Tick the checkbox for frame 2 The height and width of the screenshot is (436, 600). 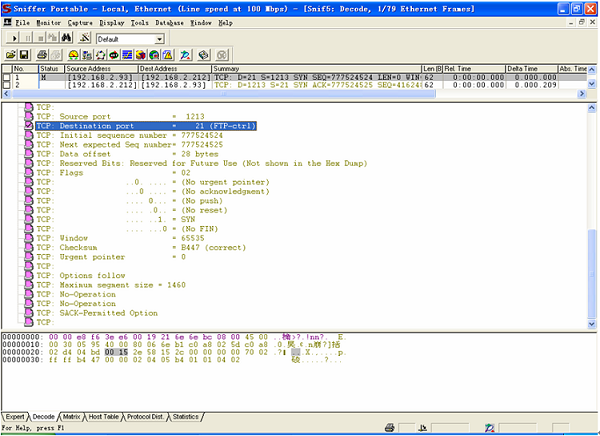pyautogui.click(x=8, y=86)
